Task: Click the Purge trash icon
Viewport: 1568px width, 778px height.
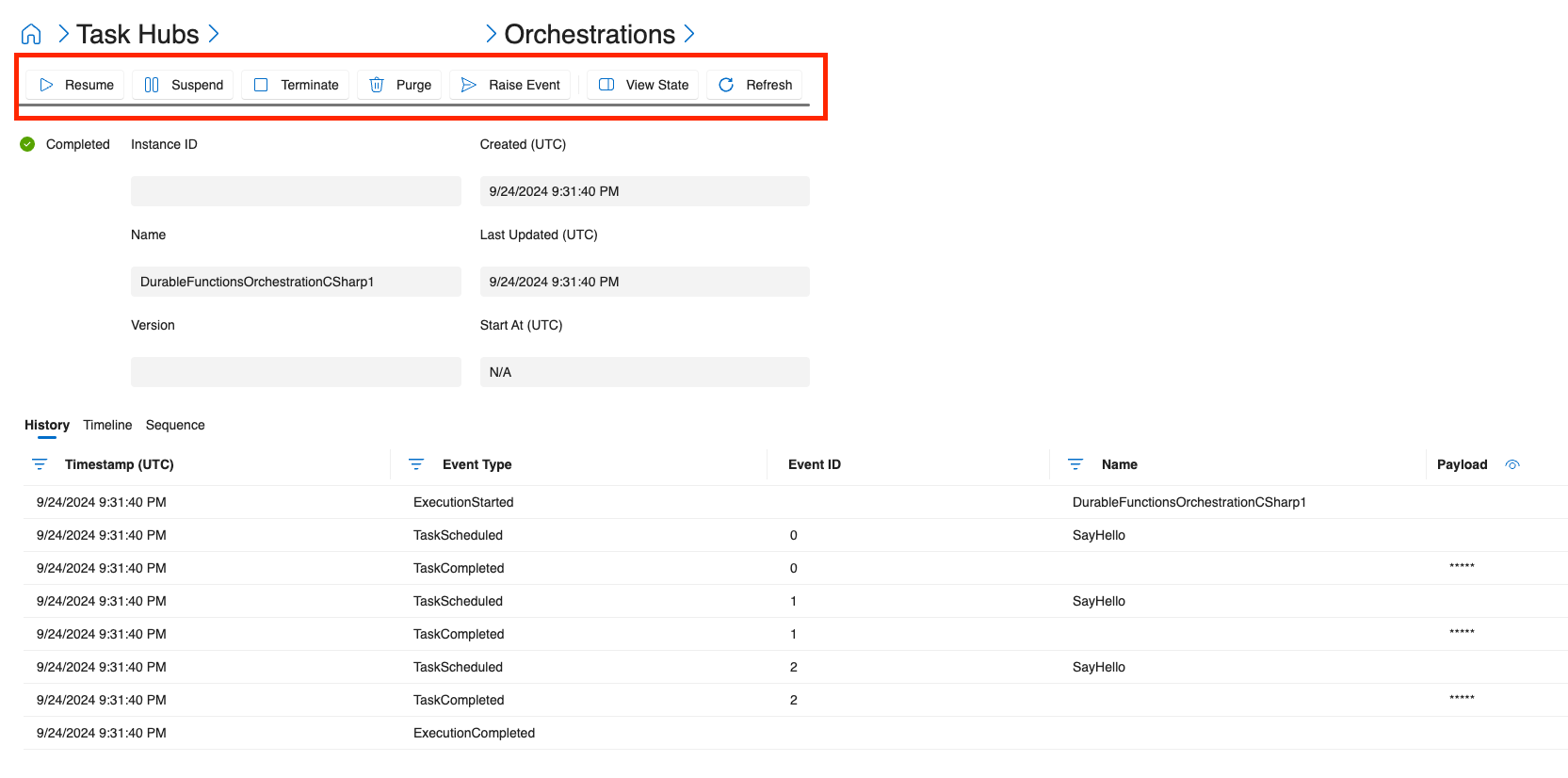Action: click(x=377, y=85)
